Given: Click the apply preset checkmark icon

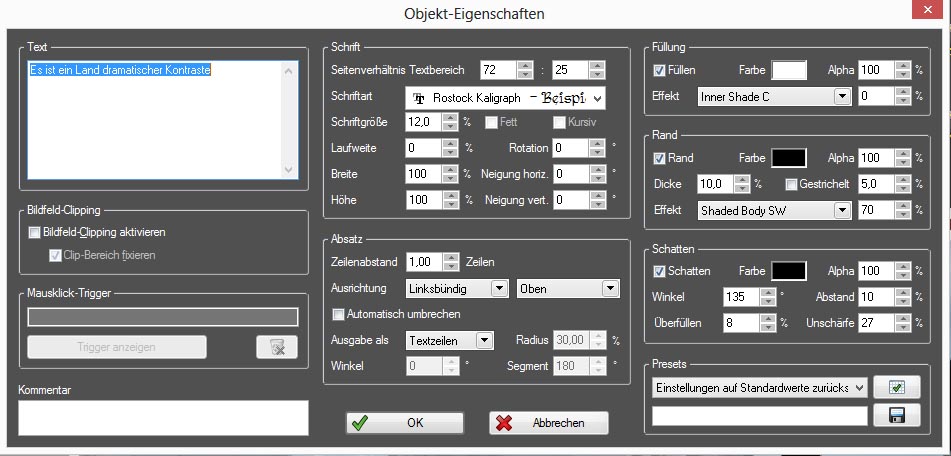Looking at the screenshot, I should (x=896, y=387).
